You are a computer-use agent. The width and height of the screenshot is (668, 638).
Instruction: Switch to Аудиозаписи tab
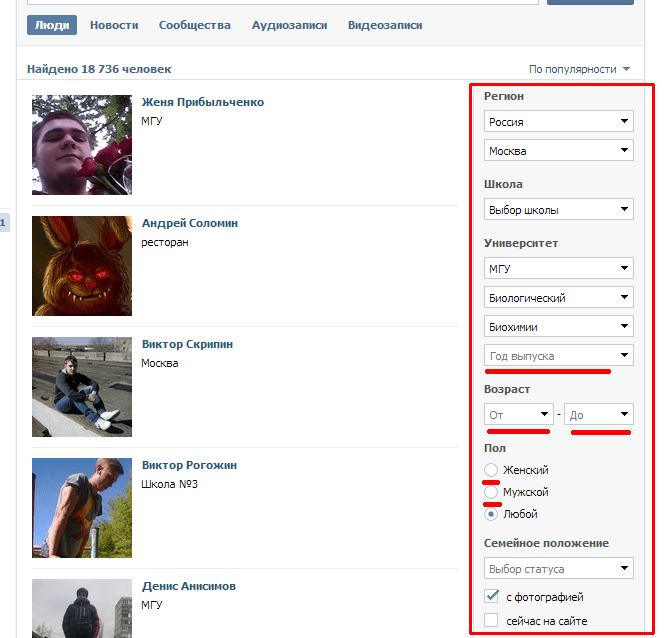(x=290, y=25)
